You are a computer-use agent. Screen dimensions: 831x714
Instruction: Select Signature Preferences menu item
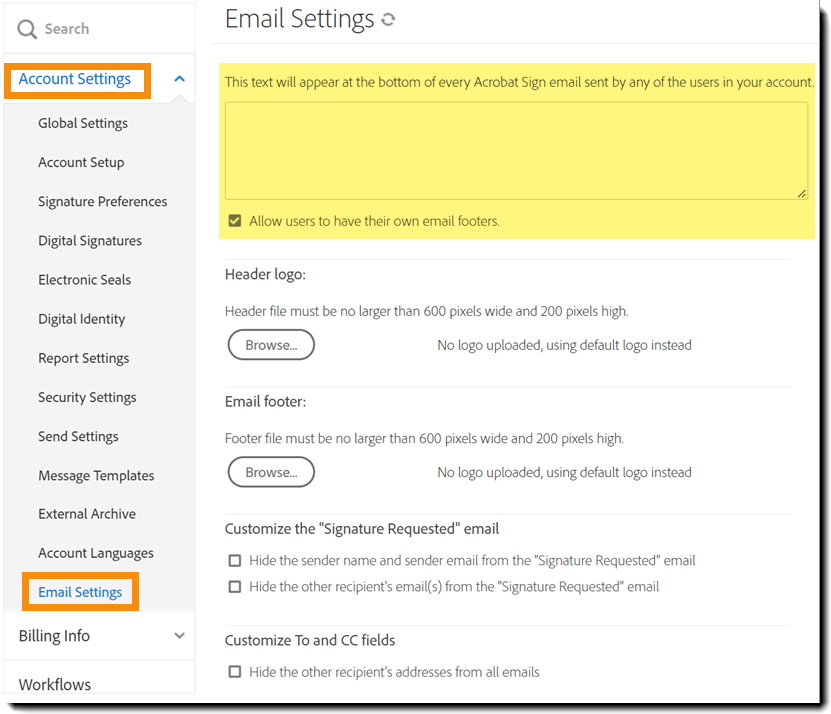tap(102, 201)
